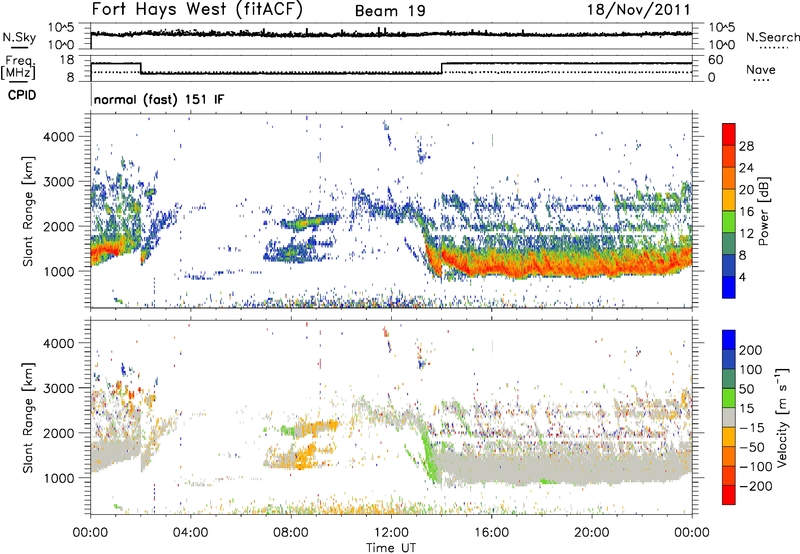800x554 pixels.
Task: Click Velocity colorbar value 50
Action: (746, 389)
